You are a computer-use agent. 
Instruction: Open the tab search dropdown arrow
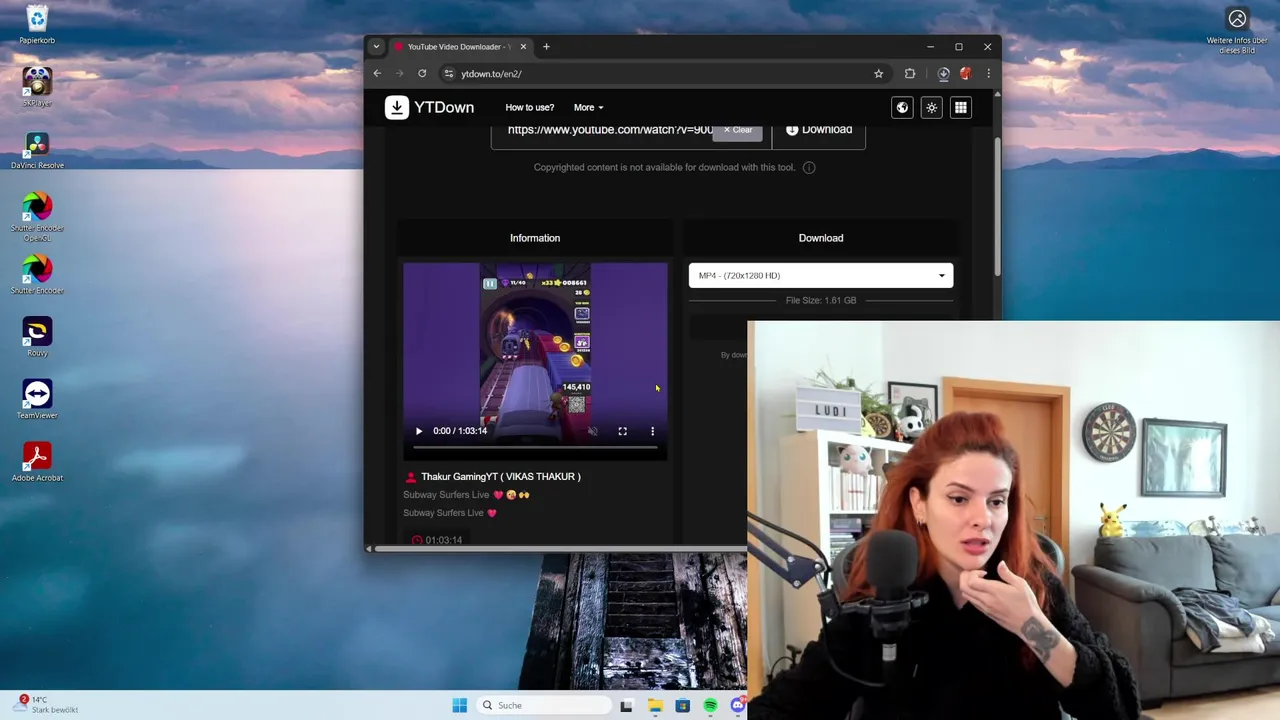pos(376,46)
